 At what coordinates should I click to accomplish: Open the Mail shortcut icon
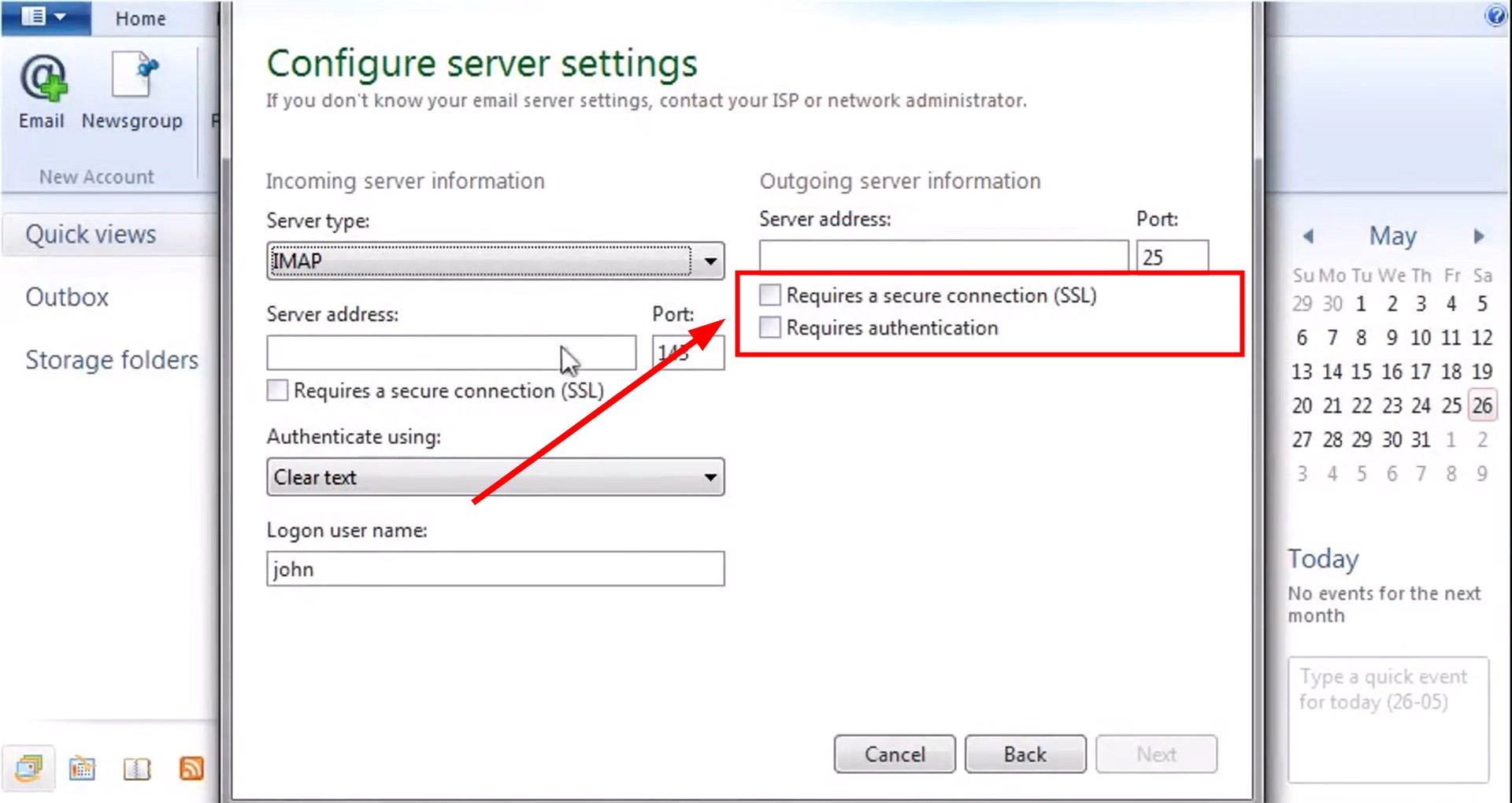click(x=30, y=768)
